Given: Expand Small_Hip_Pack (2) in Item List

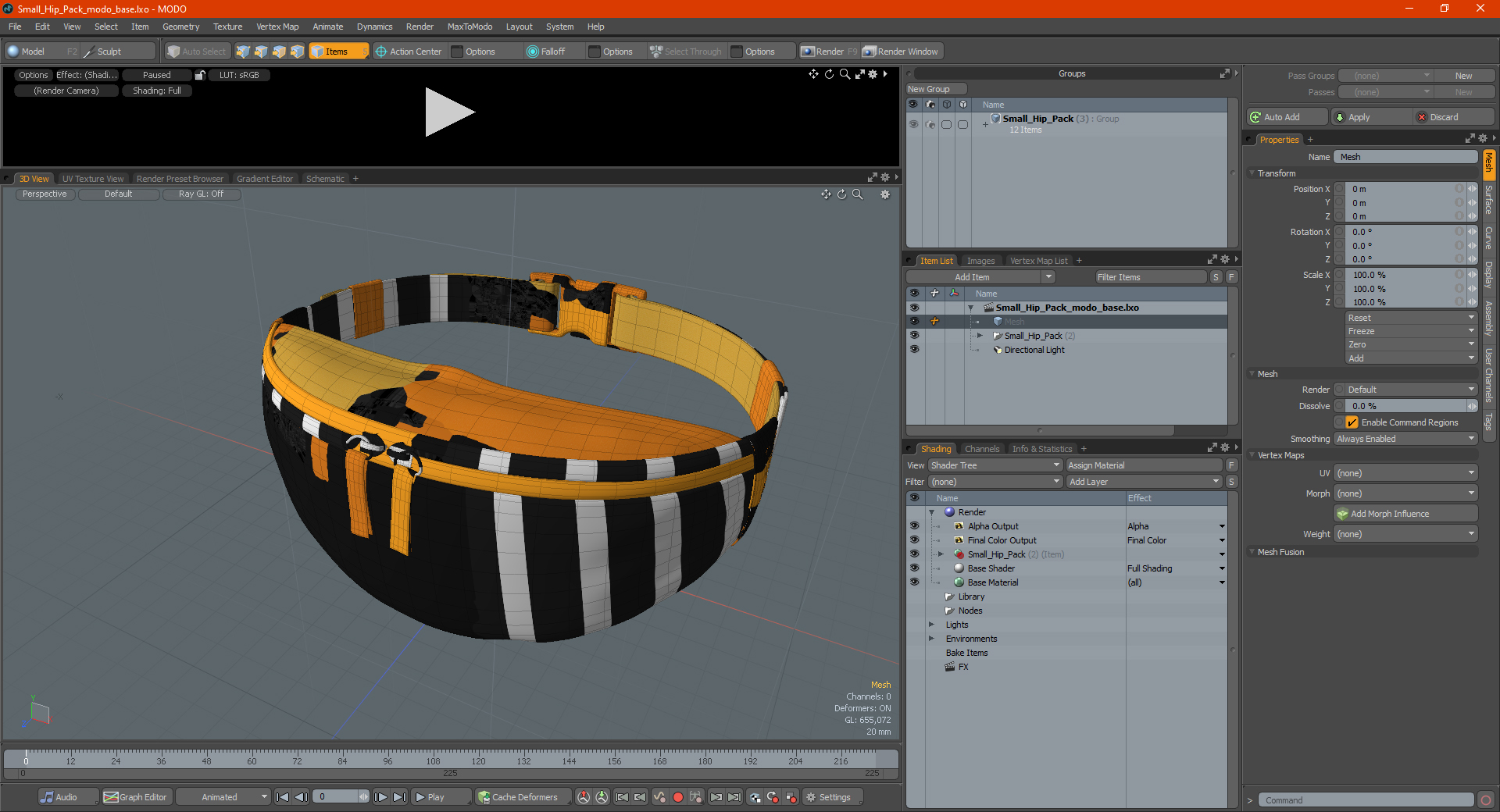Looking at the screenshot, I should click(x=980, y=336).
